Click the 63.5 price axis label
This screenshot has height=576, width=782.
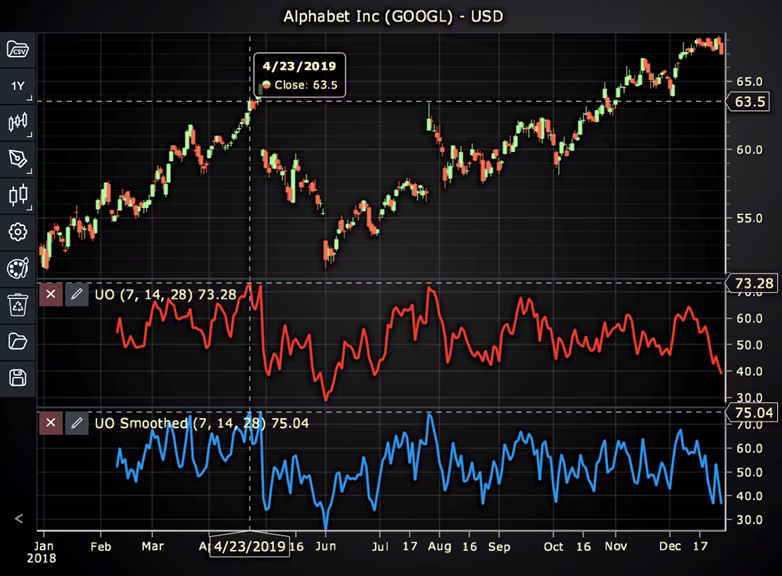tap(750, 102)
